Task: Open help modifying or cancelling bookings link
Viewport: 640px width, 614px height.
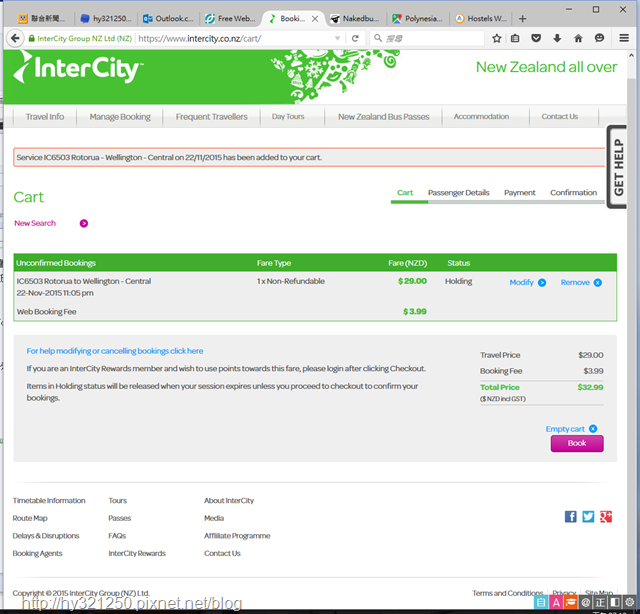Action: tap(115, 351)
